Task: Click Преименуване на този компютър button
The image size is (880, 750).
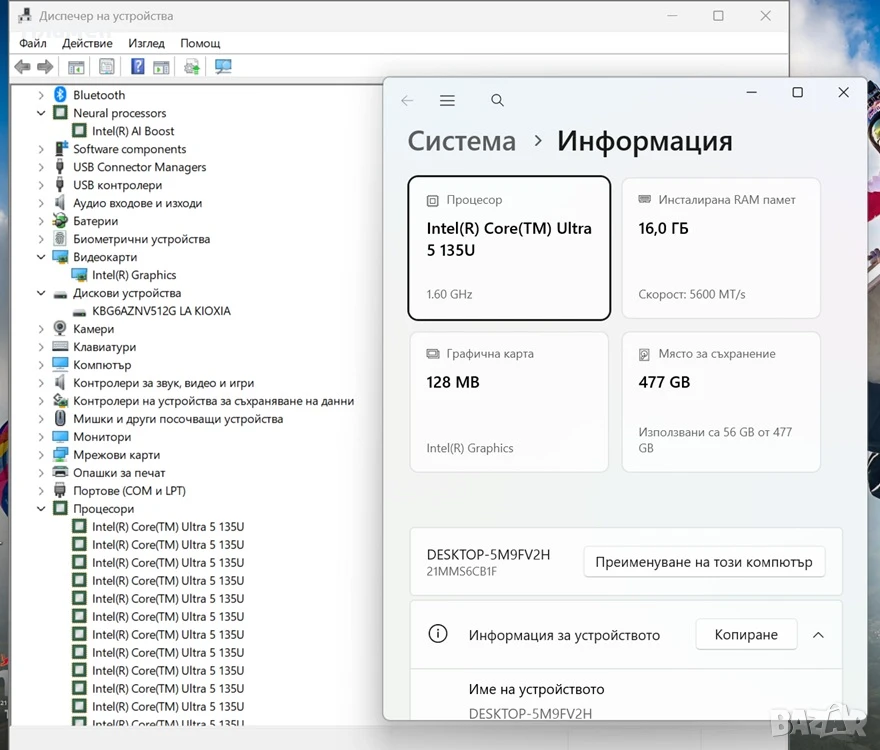Action: point(704,562)
